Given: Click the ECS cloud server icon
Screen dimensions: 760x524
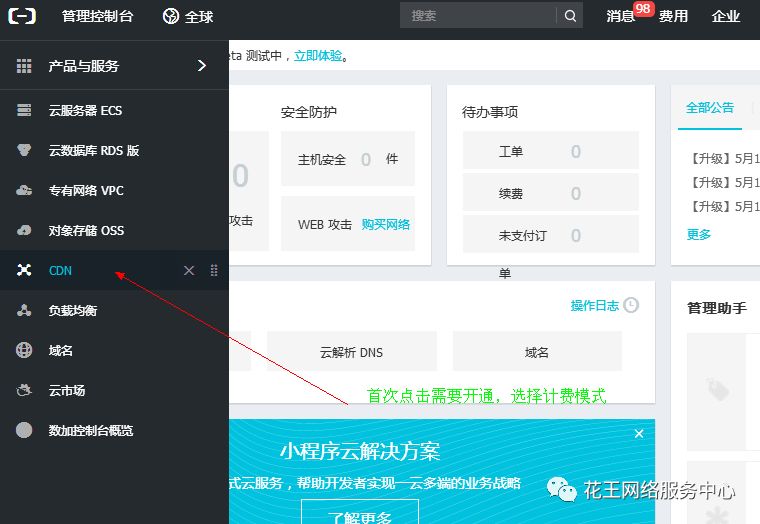Looking at the screenshot, I should click(24, 110).
